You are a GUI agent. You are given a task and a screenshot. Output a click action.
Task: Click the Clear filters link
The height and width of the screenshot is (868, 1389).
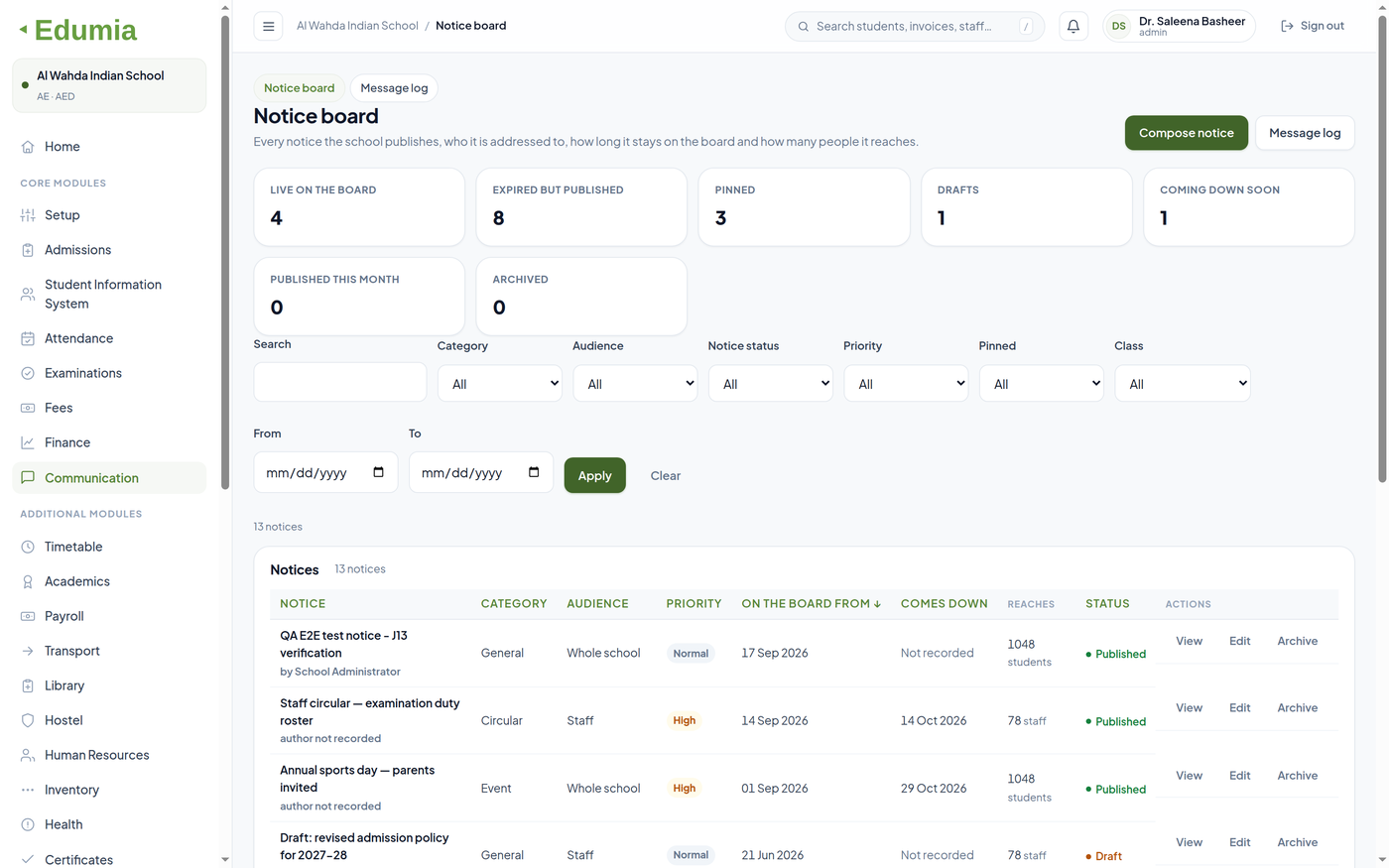666,476
